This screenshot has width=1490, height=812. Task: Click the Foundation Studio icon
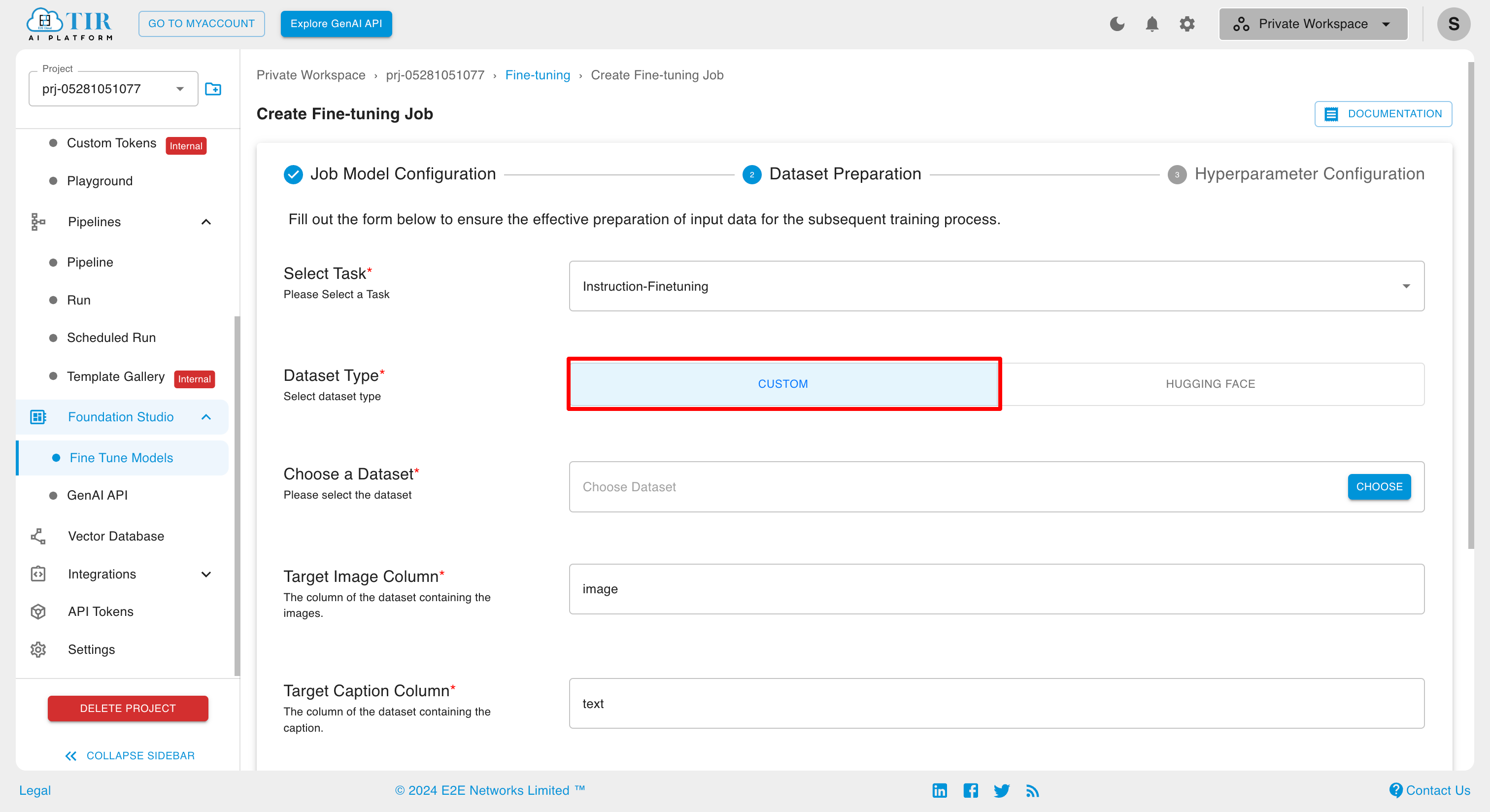tap(38, 417)
